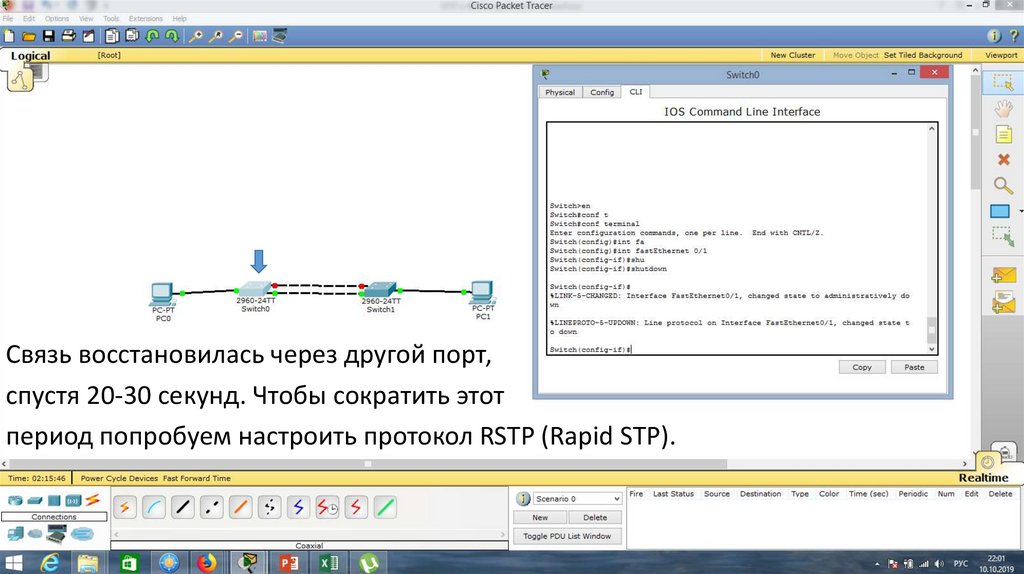Open PowerPoint from the Windows taskbar
The width and height of the screenshot is (1024, 574).
[x=288, y=562]
